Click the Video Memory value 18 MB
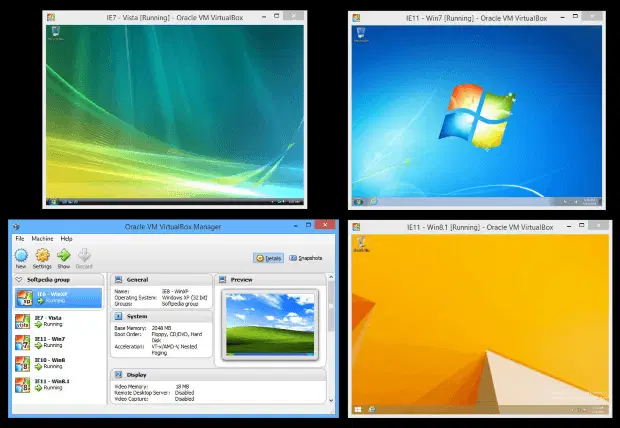 (182, 386)
